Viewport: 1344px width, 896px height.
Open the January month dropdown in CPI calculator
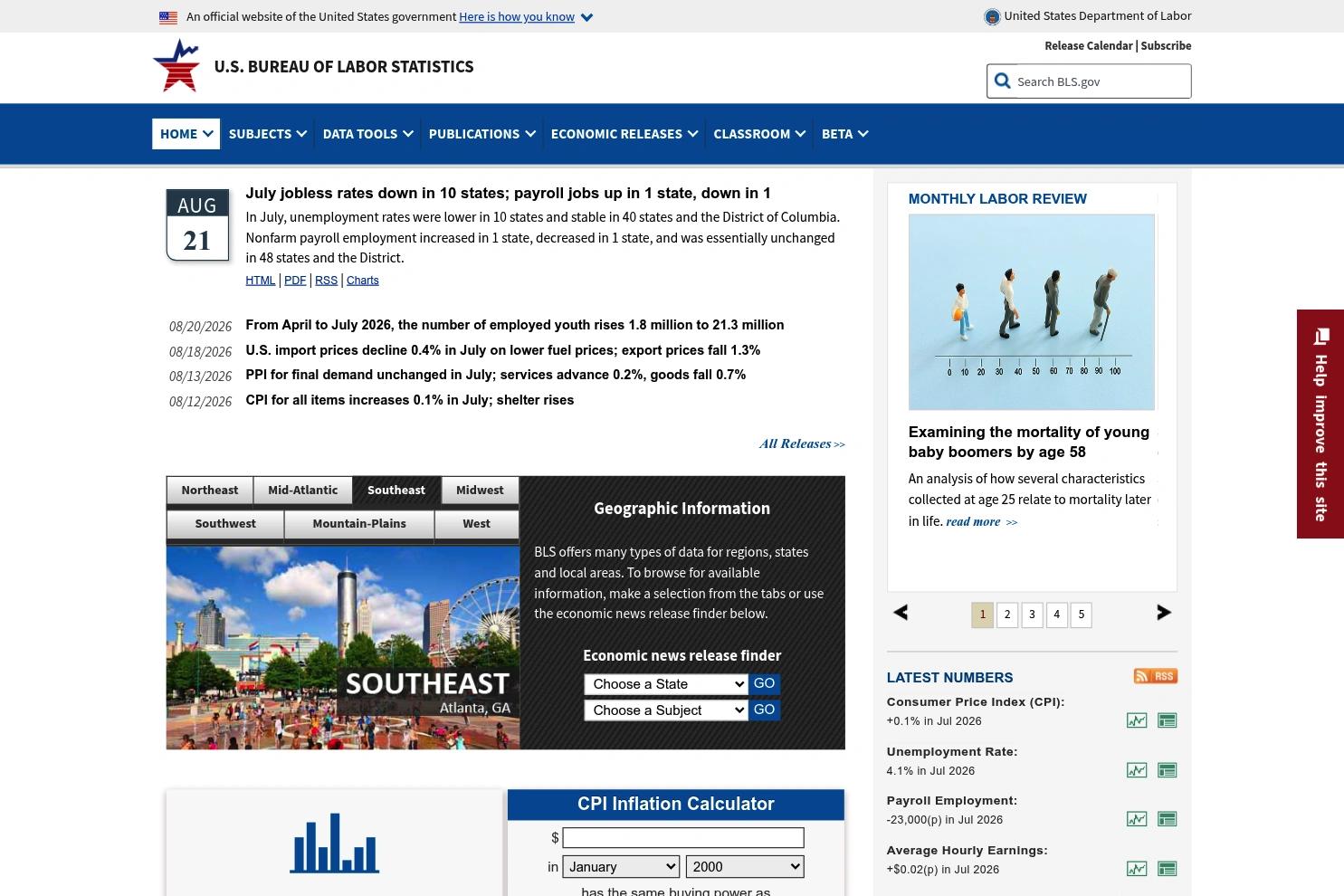point(621,867)
